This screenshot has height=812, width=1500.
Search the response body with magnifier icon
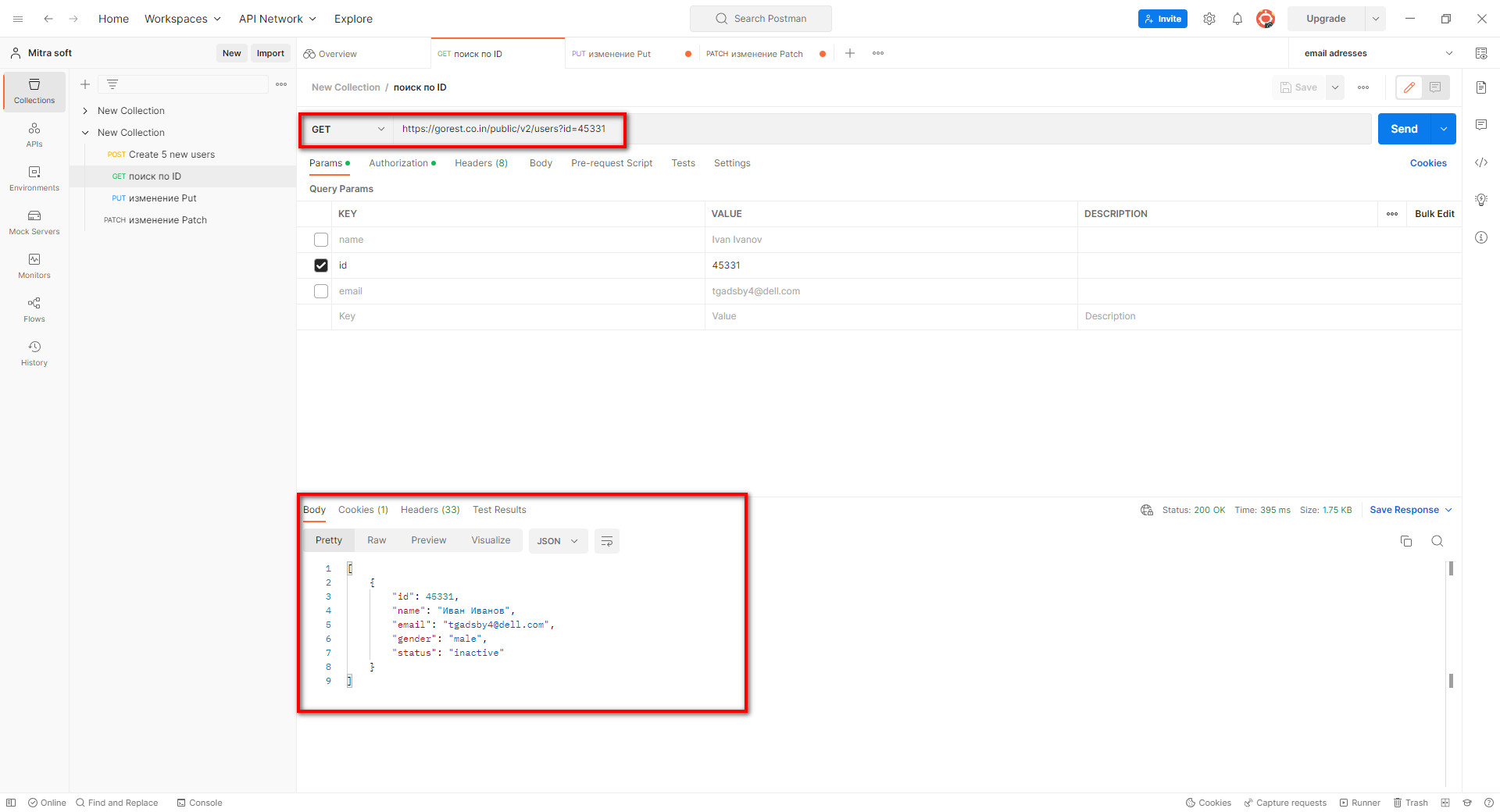[x=1437, y=541]
